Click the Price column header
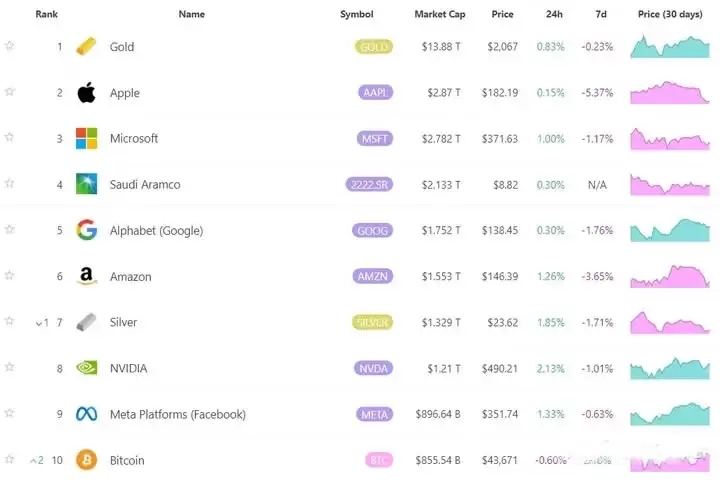The height and width of the screenshot is (480, 720). (502, 15)
